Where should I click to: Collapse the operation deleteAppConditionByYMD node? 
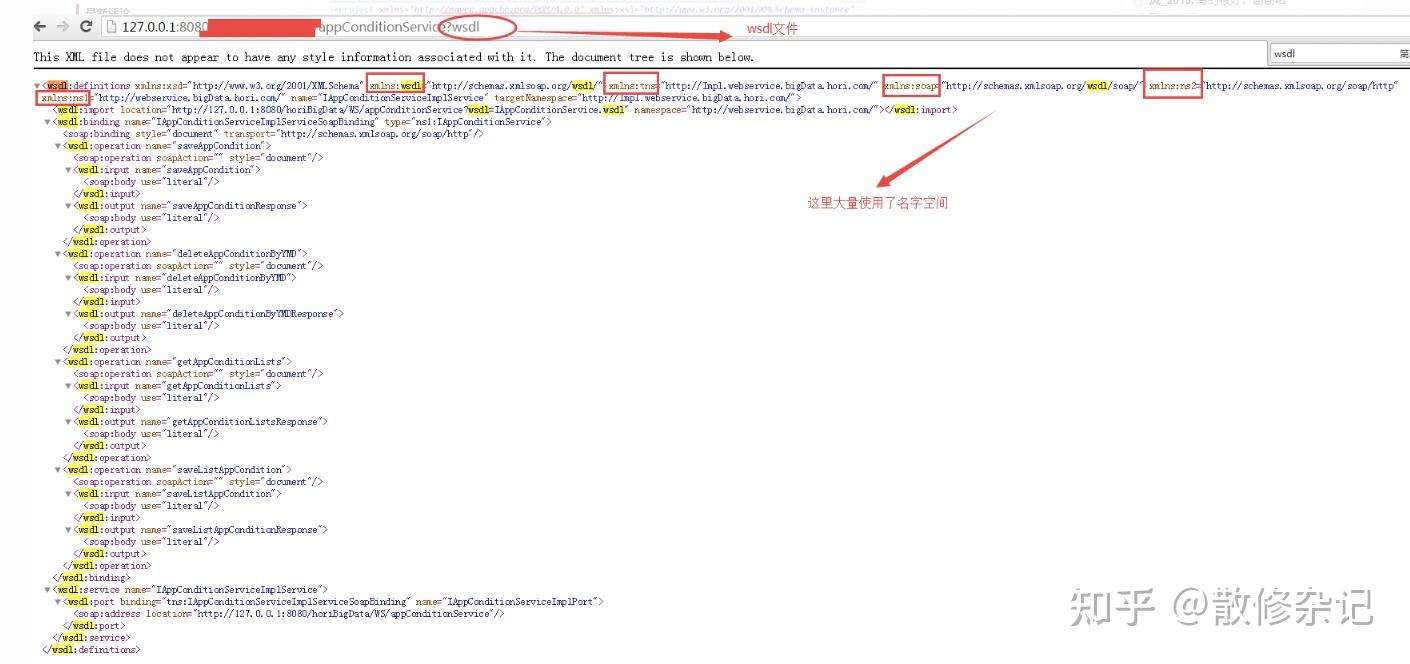pos(58,254)
